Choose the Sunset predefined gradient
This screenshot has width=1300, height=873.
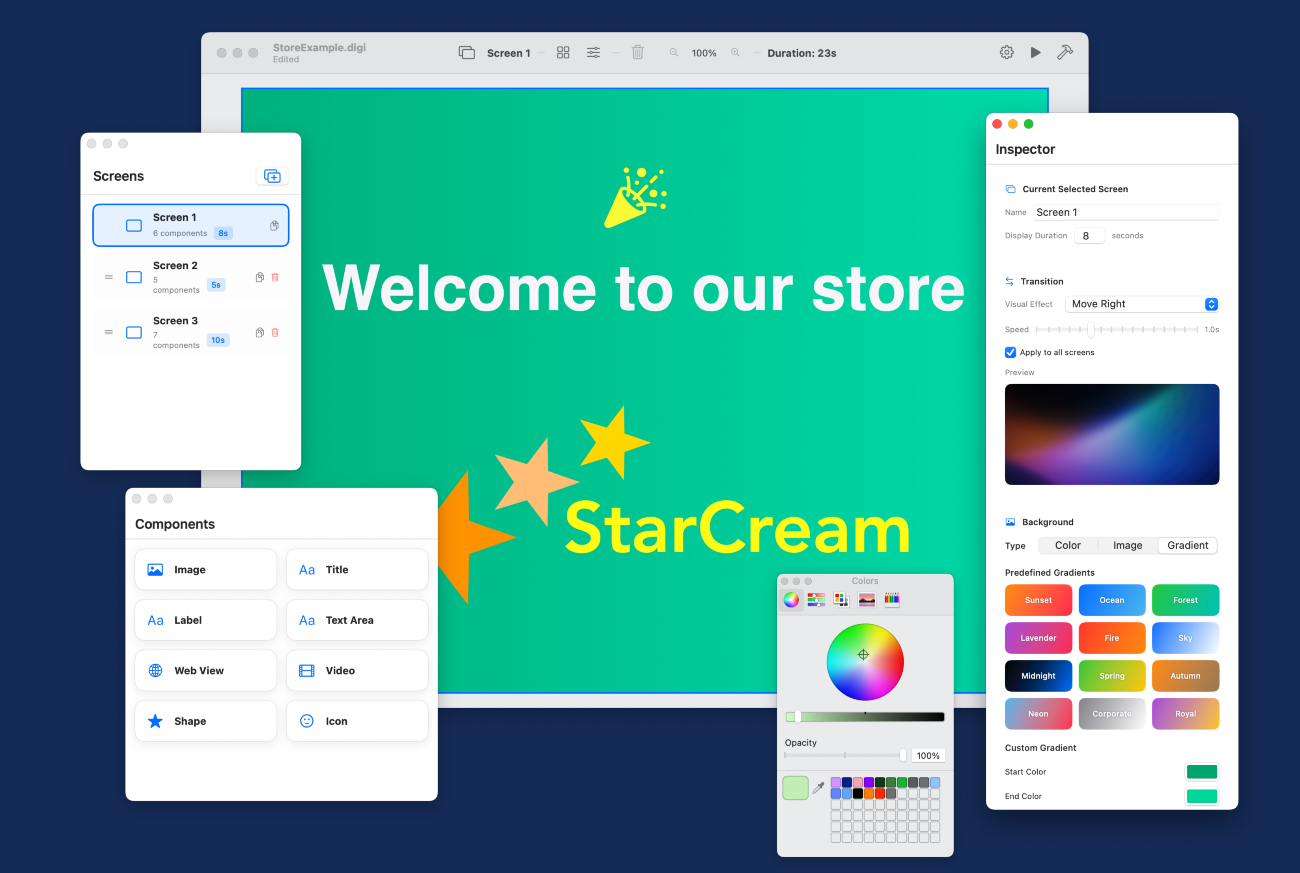click(x=1038, y=600)
